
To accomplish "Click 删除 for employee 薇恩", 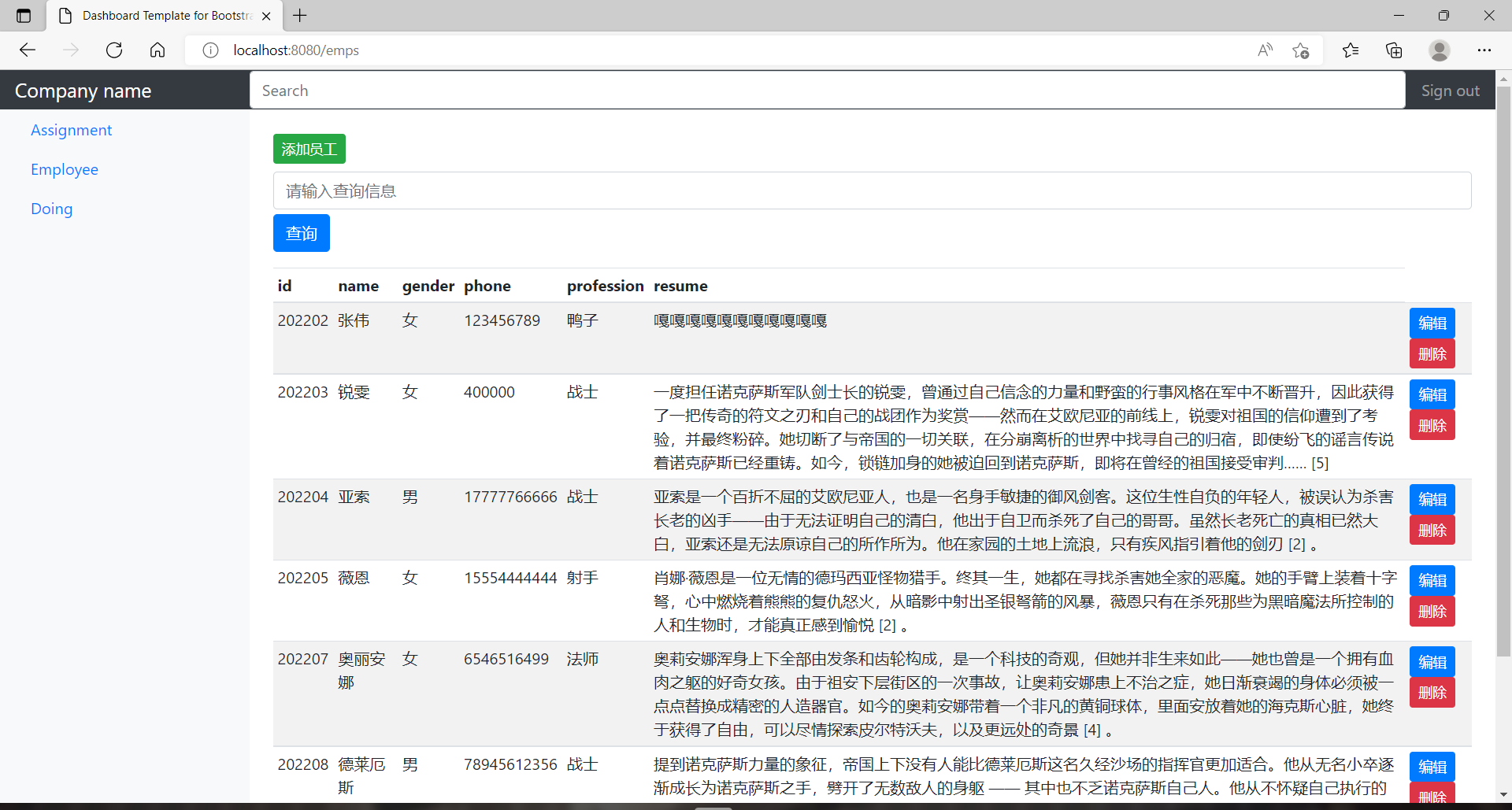I will [x=1432, y=612].
